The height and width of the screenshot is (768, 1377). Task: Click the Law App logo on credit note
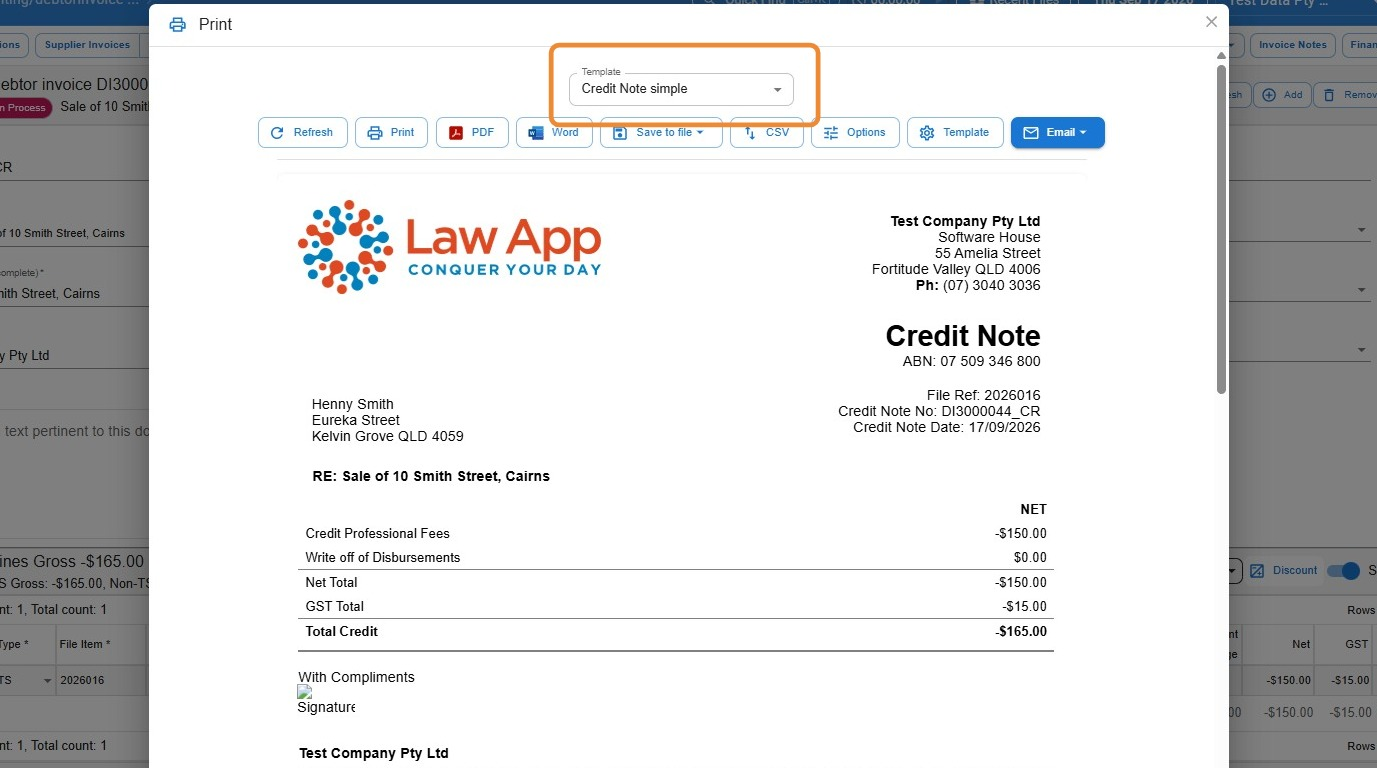pyautogui.click(x=450, y=246)
